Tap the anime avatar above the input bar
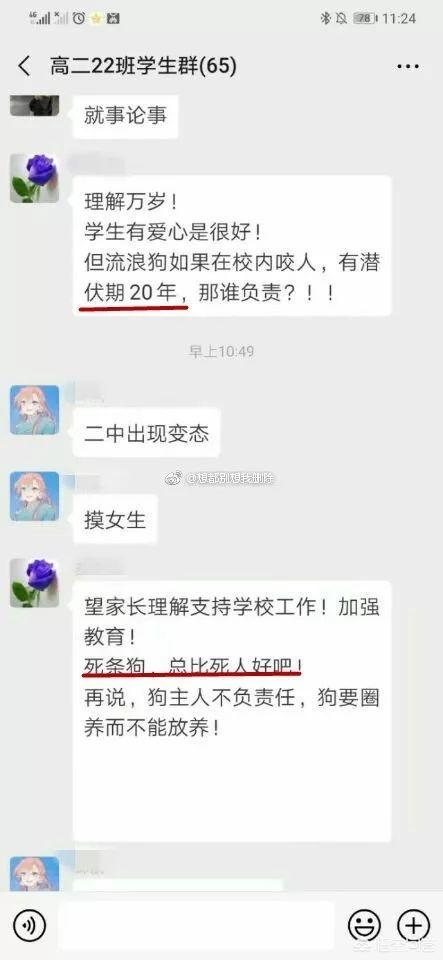Screen dimensions: 443x960 point(35,873)
